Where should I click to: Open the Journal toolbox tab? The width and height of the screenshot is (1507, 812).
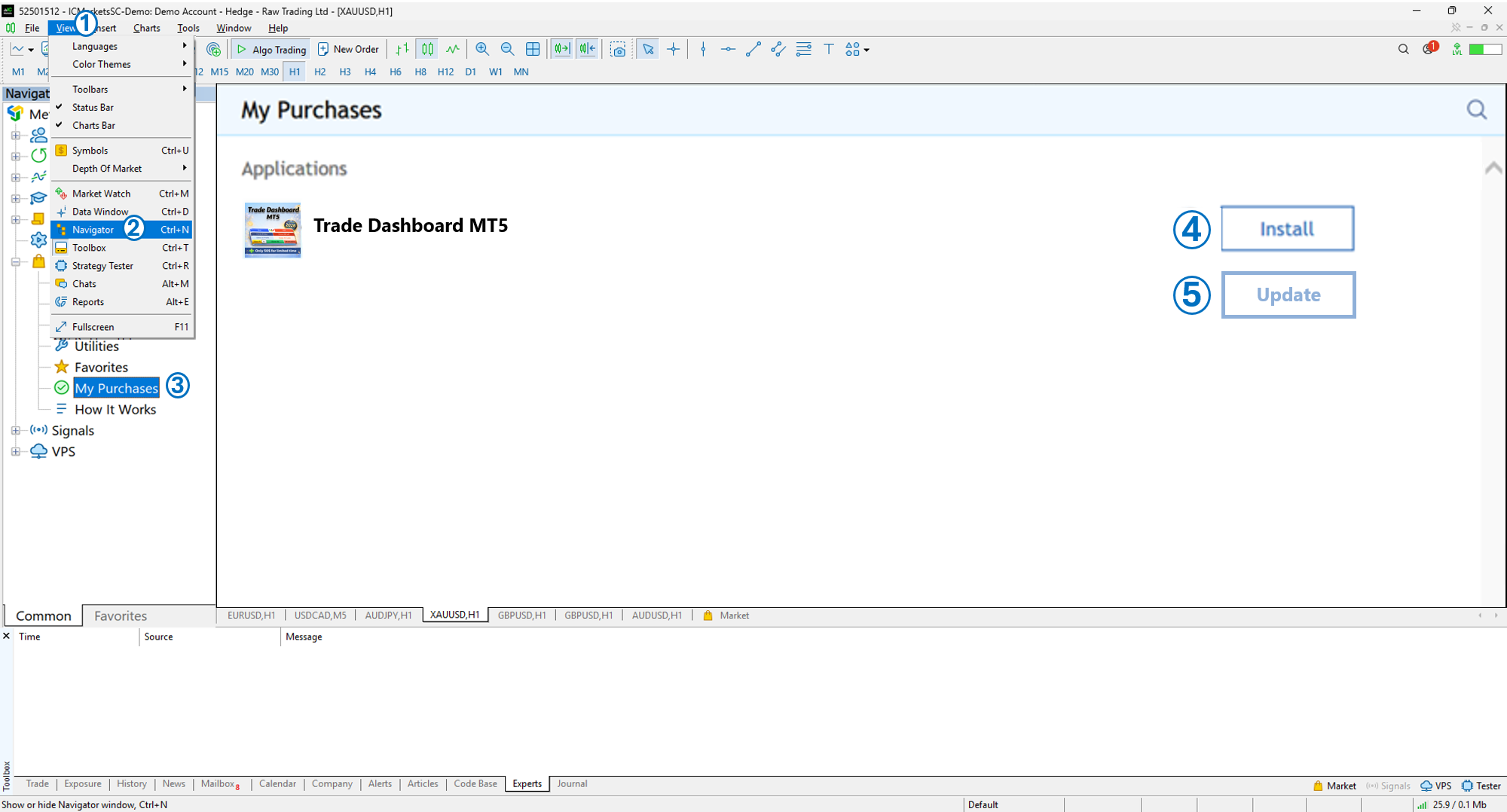[x=572, y=784]
